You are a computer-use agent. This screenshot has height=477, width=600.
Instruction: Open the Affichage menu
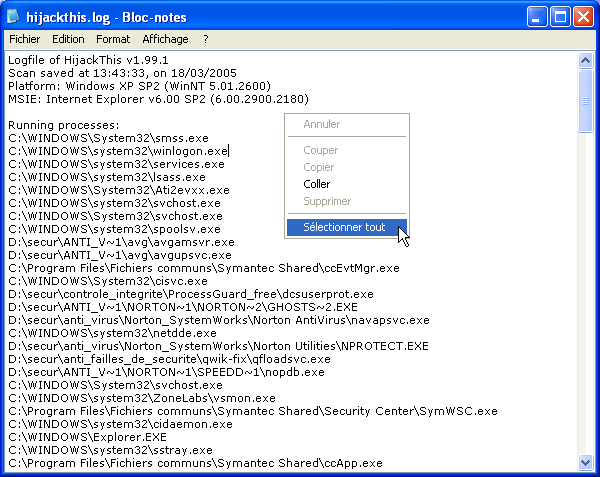[x=165, y=39]
